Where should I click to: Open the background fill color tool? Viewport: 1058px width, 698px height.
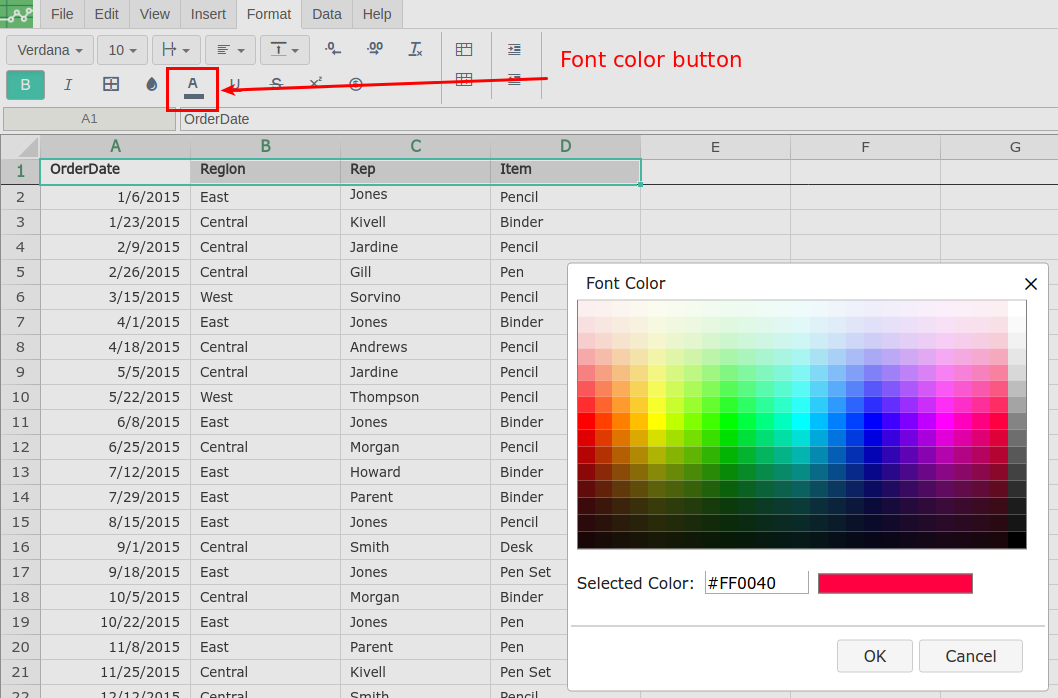pos(151,85)
